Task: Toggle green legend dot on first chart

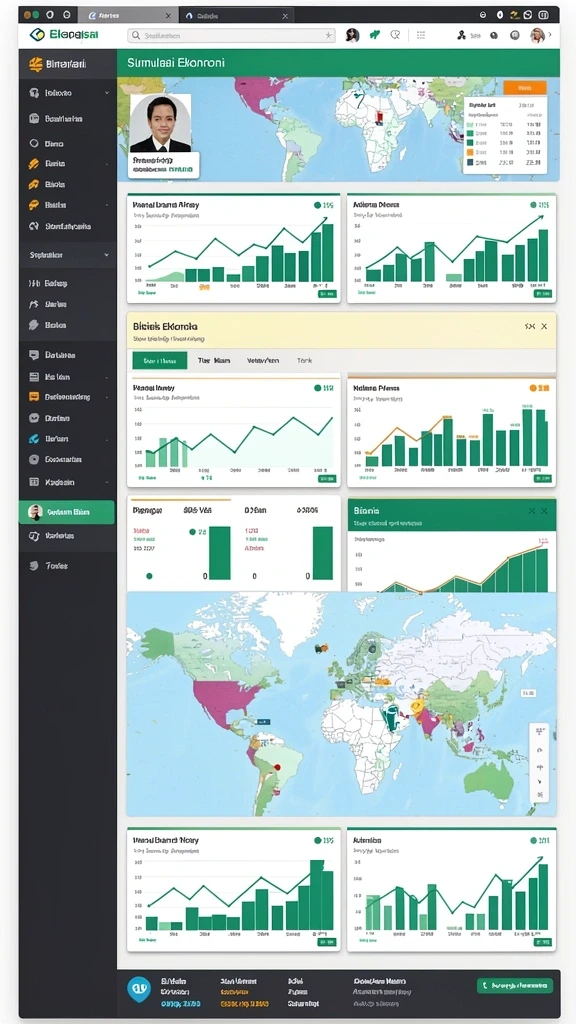Action: (x=317, y=205)
